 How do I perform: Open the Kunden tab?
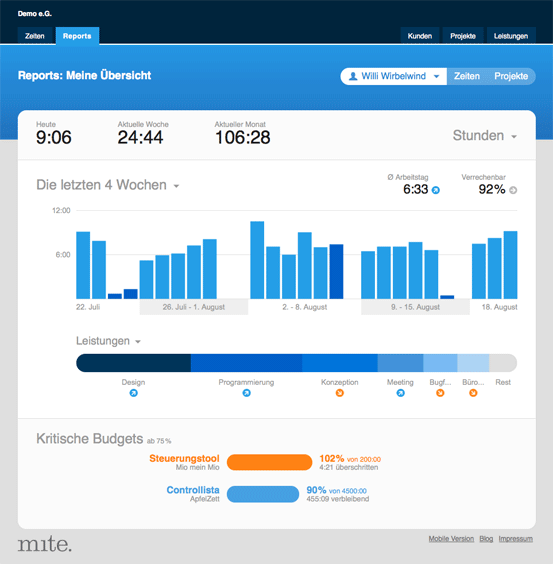[x=420, y=36]
